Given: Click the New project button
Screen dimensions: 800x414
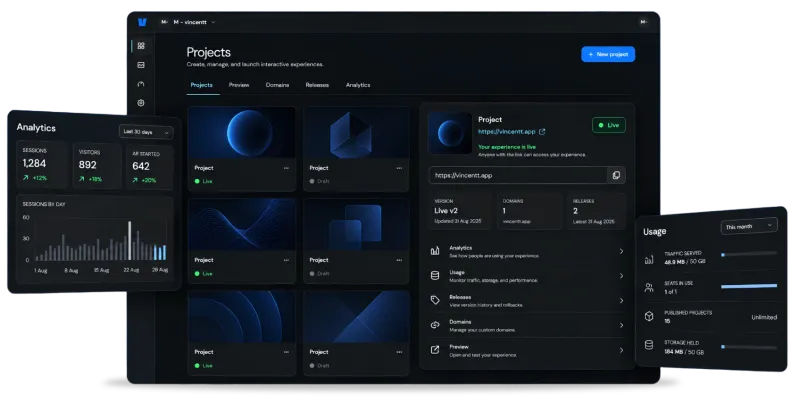Looking at the screenshot, I should click(608, 54).
